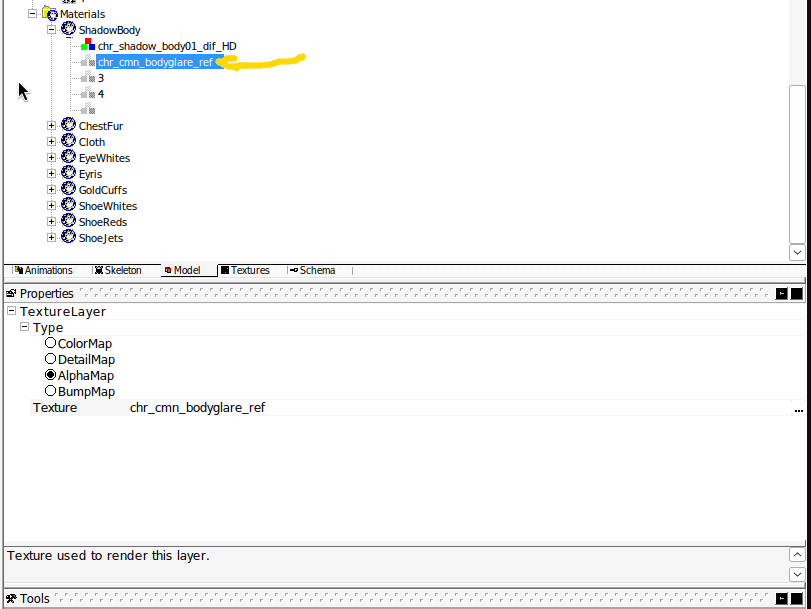The width and height of the screenshot is (811, 609).
Task: Select texture layer 3 in tree
Action: click(100, 78)
